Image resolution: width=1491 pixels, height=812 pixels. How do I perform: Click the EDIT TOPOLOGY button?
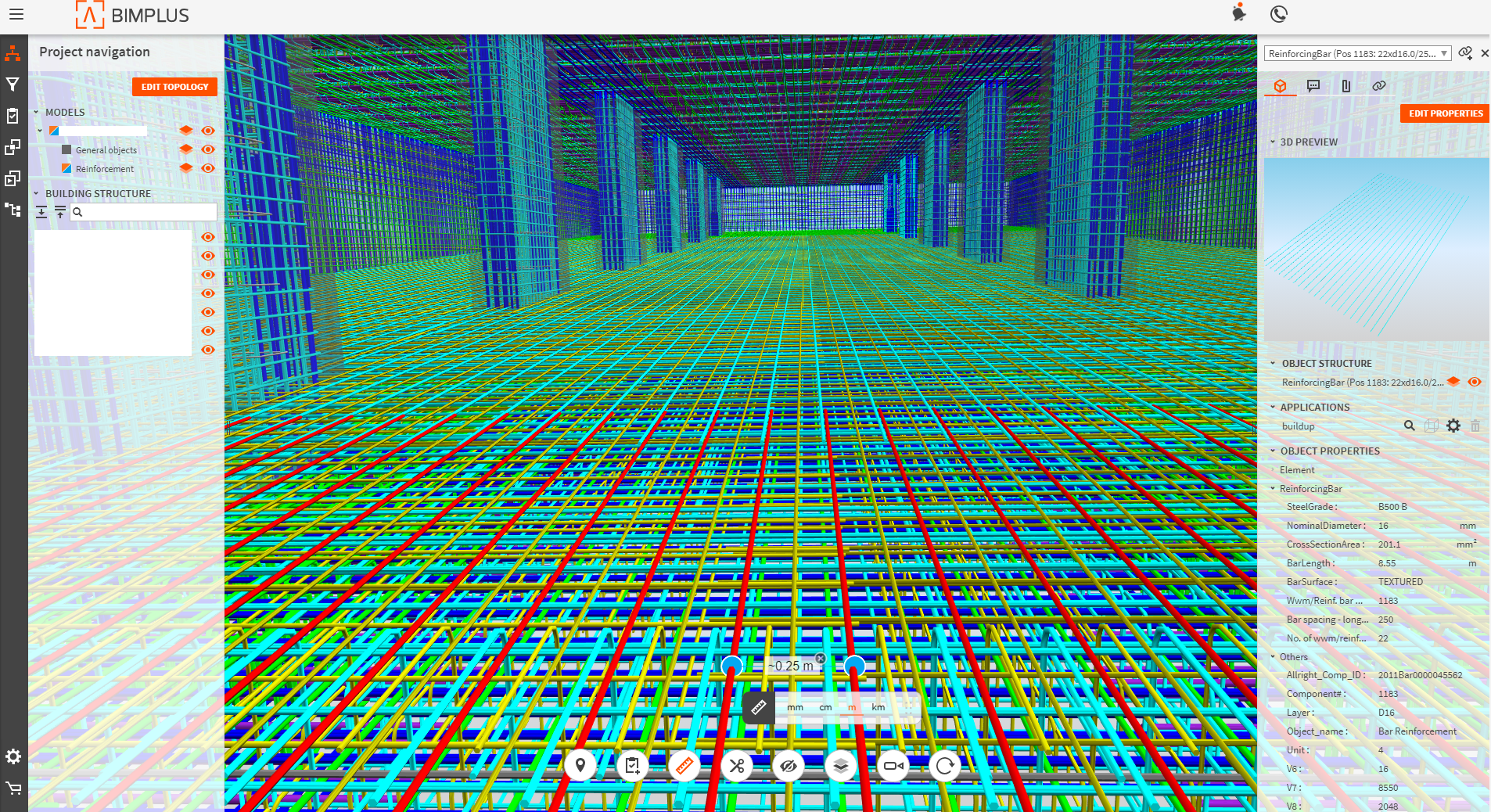coord(174,87)
